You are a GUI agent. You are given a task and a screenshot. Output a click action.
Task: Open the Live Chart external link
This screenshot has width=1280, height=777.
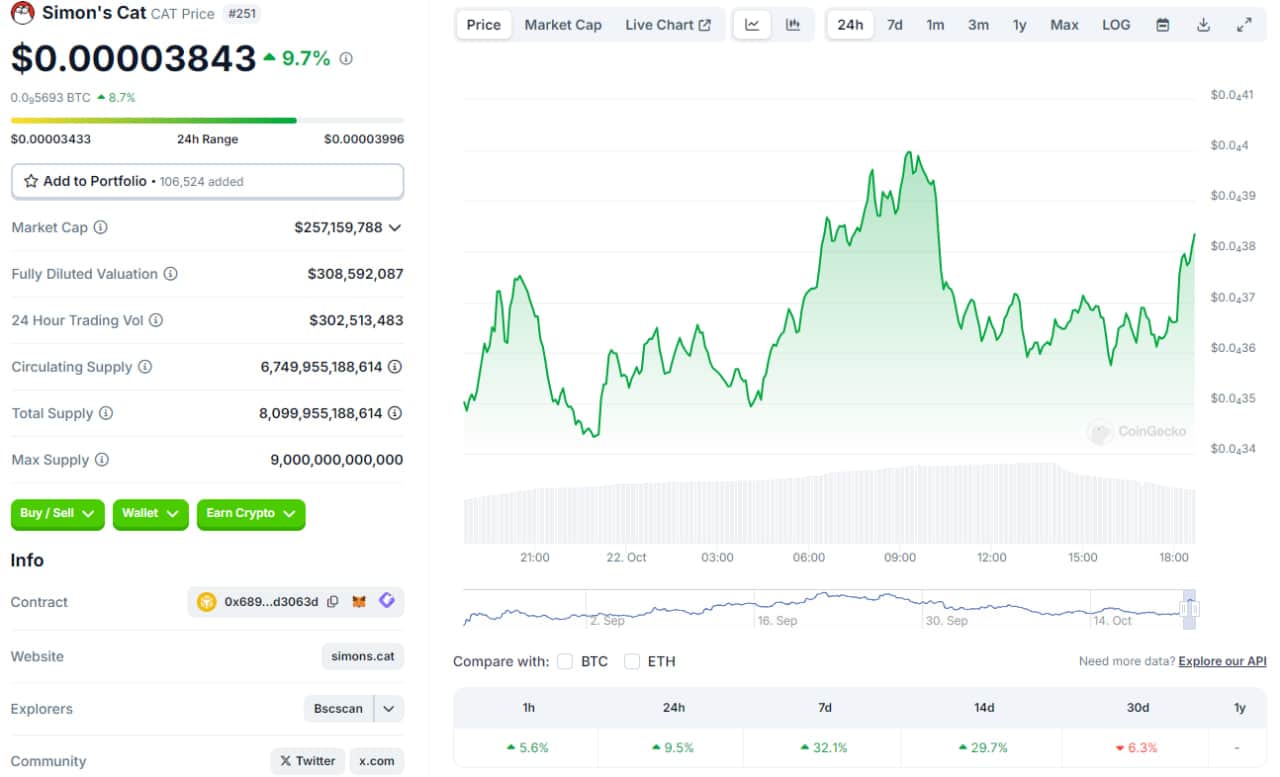pos(668,25)
